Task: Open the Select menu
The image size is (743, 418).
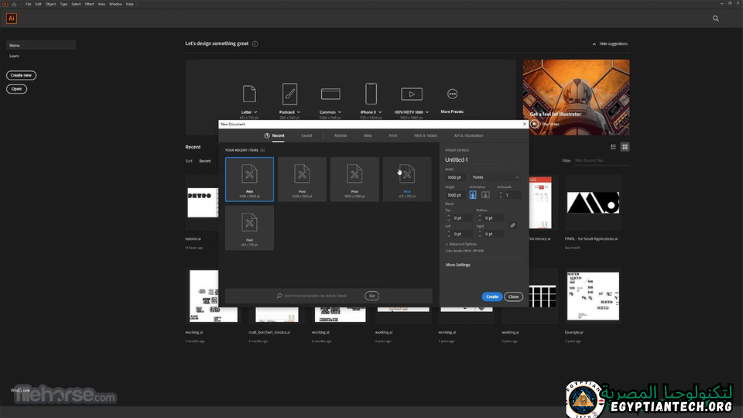Action: pyautogui.click(x=76, y=4)
